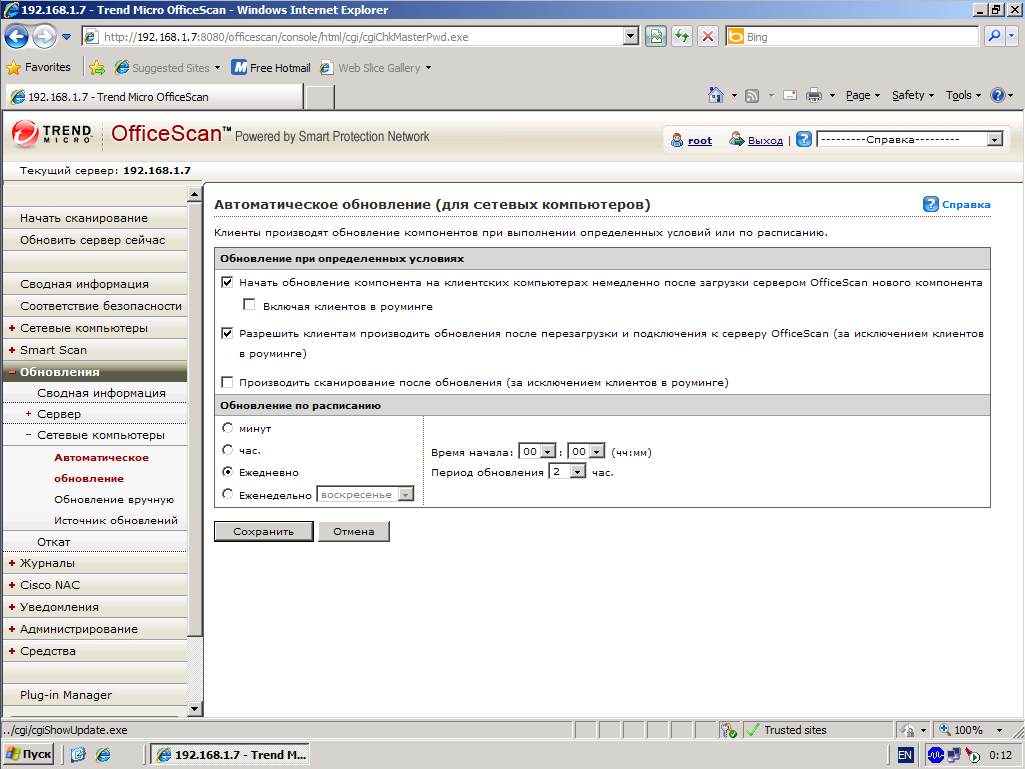
Task: Click the Add to Favorites bar icon
Action: click(x=97, y=67)
